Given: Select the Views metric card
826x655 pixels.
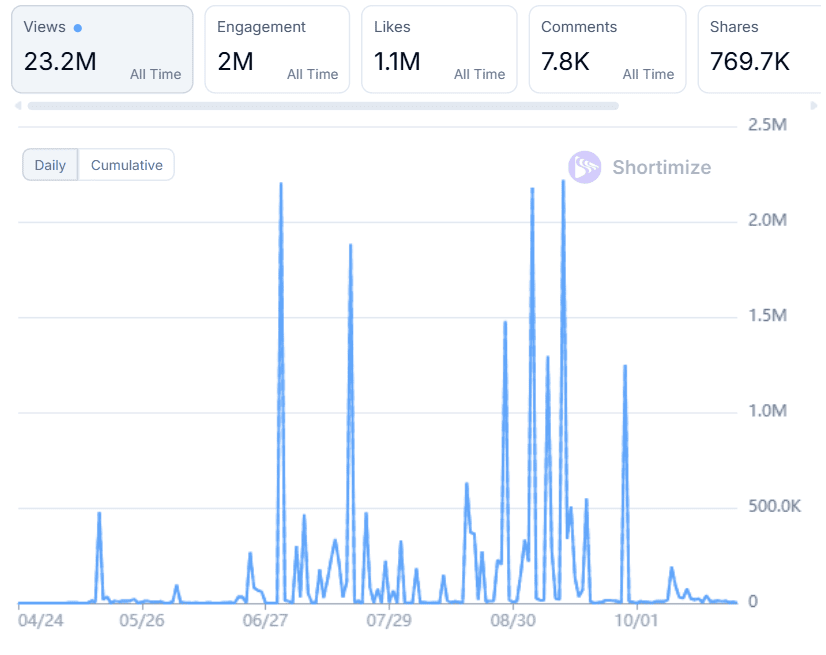Looking at the screenshot, I should [102, 49].
